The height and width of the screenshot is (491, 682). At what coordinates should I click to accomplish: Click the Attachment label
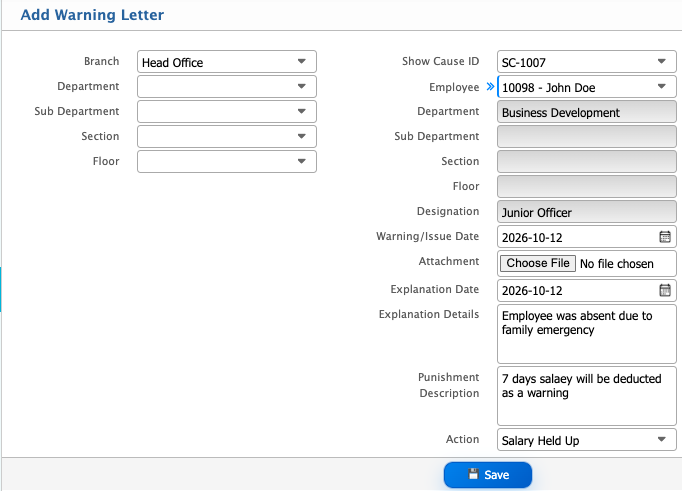448,261
